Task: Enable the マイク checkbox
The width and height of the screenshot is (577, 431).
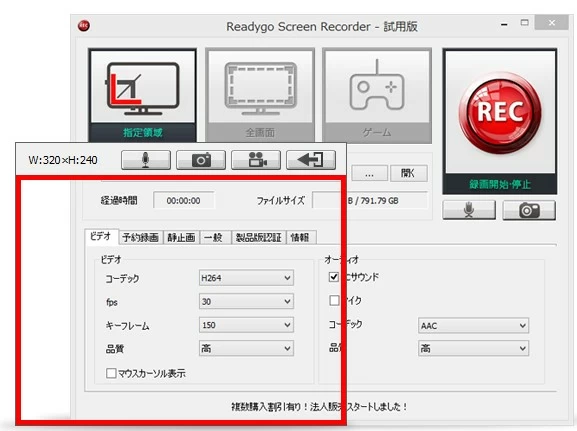Action: tap(334, 300)
